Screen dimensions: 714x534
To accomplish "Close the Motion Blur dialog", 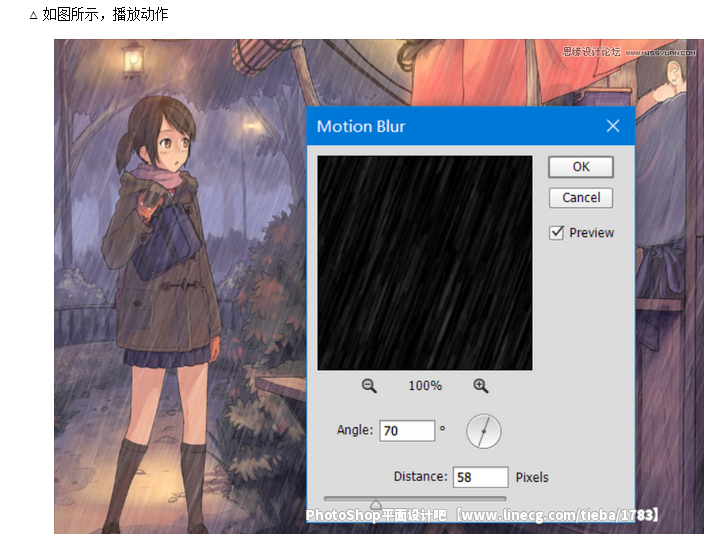I will coord(613,126).
